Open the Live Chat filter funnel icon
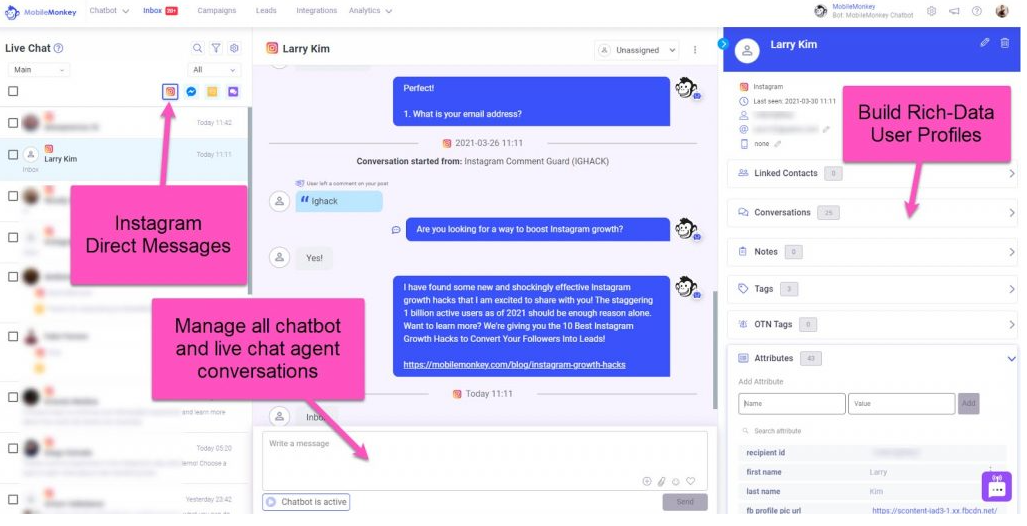The width and height of the screenshot is (1027, 526). (216, 48)
